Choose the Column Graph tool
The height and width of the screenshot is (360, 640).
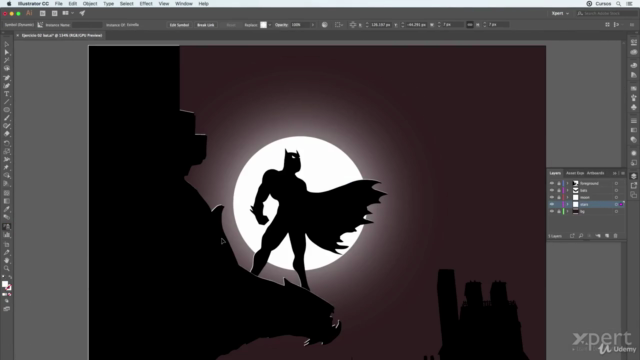coord(7,235)
